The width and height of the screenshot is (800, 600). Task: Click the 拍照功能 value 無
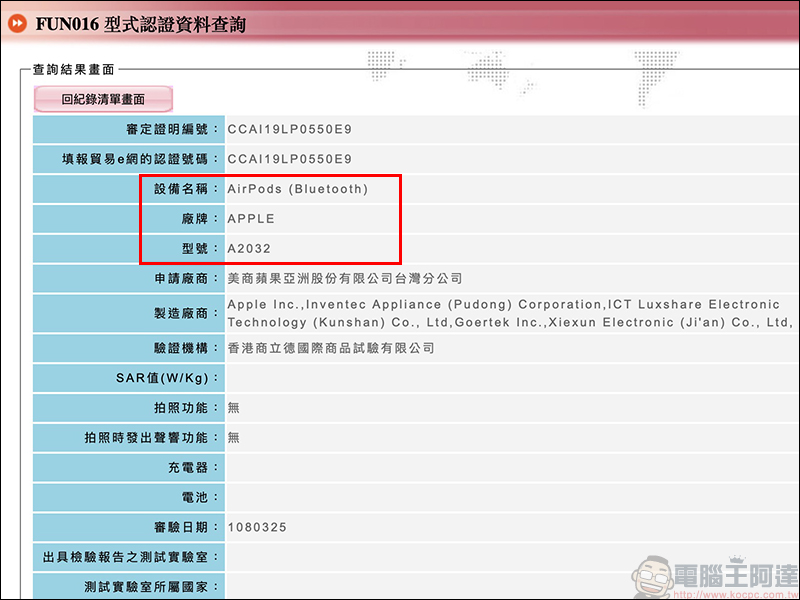(233, 408)
